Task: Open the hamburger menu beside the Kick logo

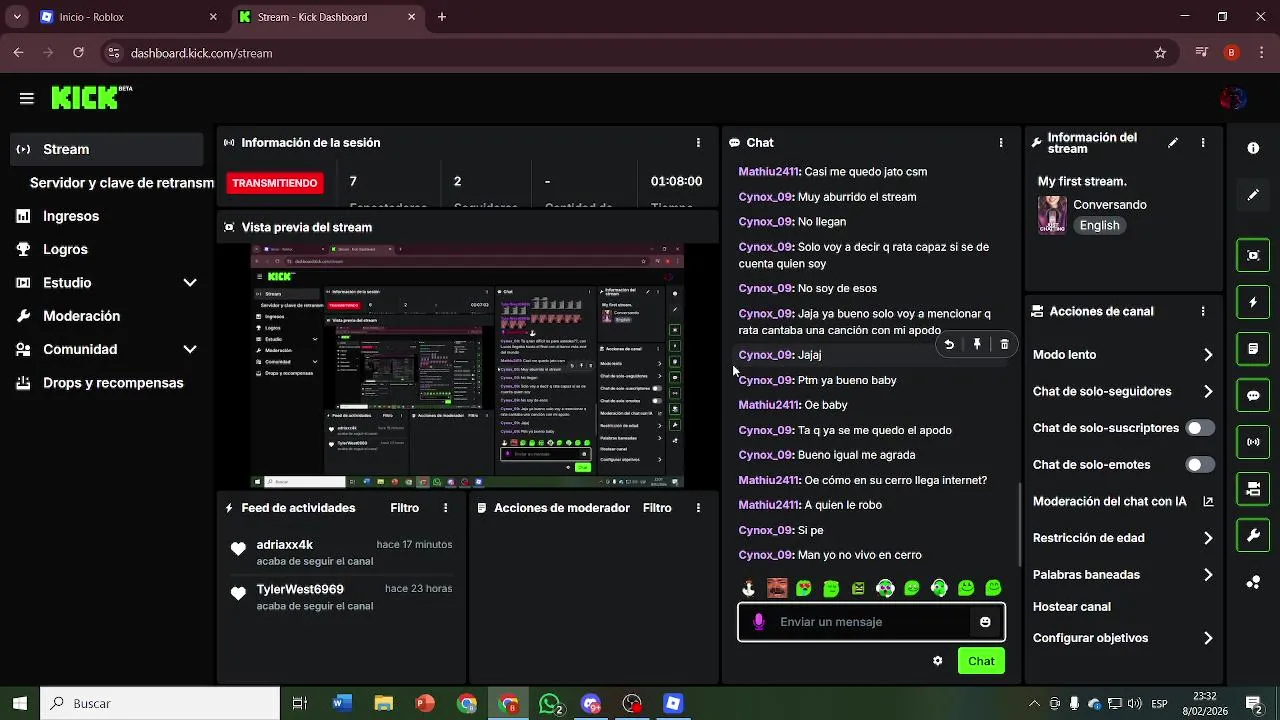Action: tap(27, 98)
